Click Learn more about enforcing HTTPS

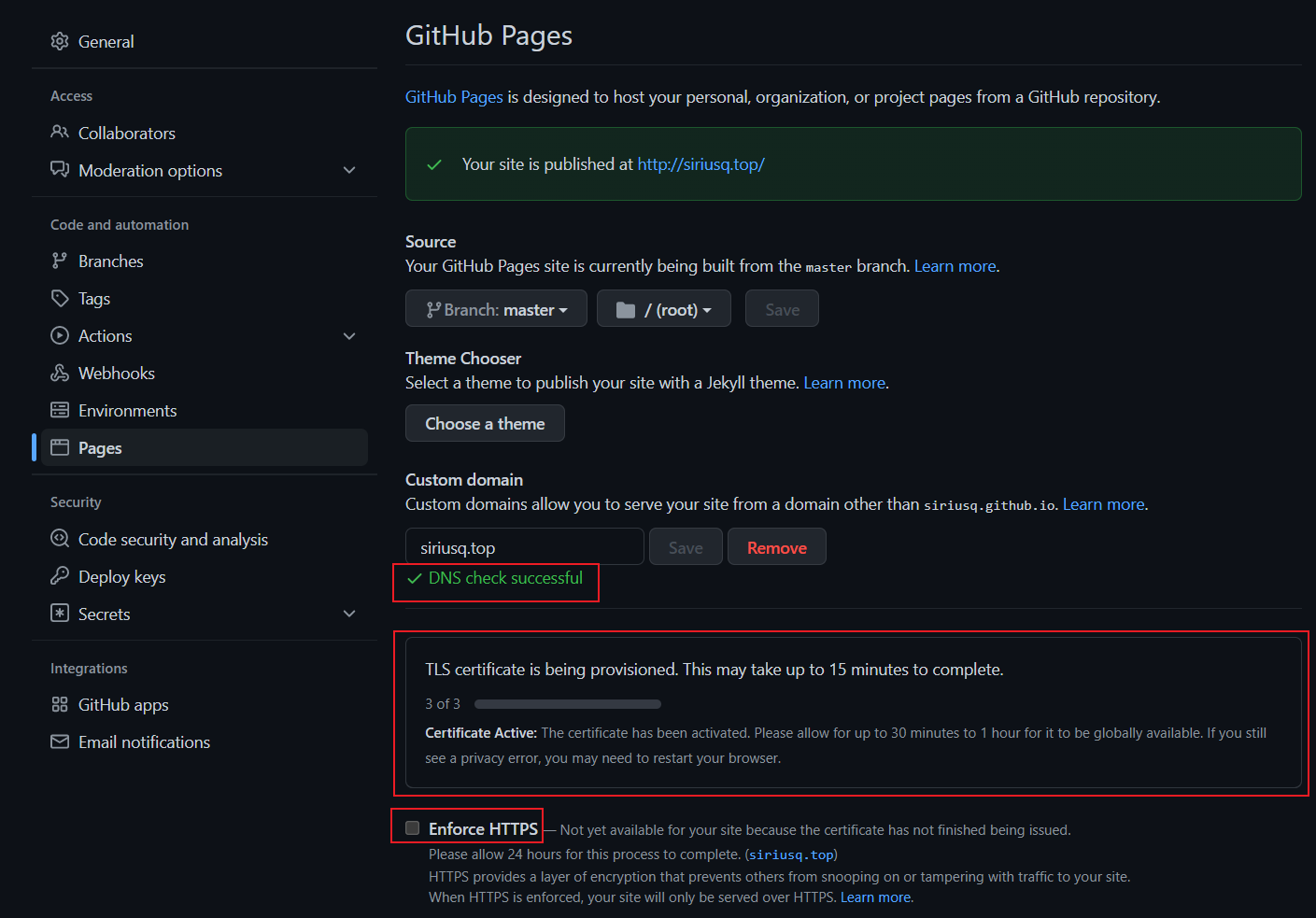pos(876,897)
